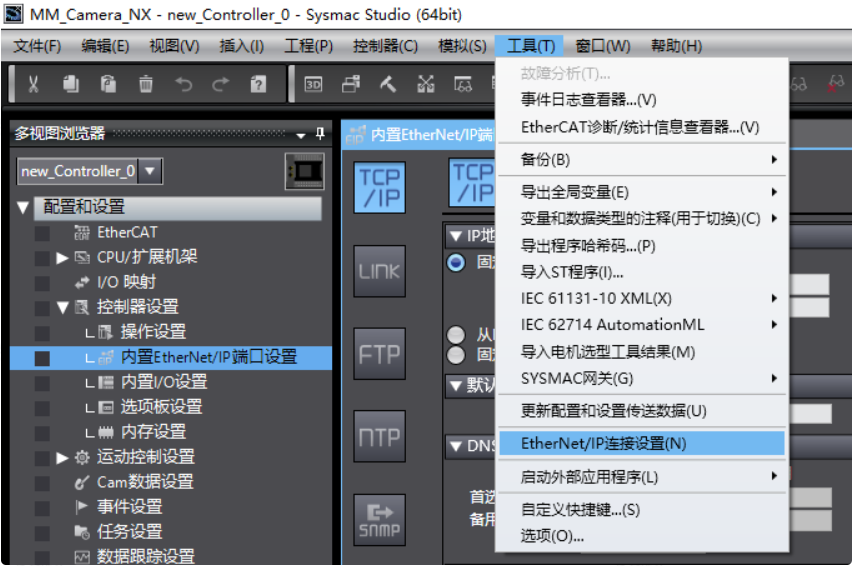Screen dimensions: 852x566
Task: Collapse the 控制器设置 tree node
Action: [x=62, y=307]
